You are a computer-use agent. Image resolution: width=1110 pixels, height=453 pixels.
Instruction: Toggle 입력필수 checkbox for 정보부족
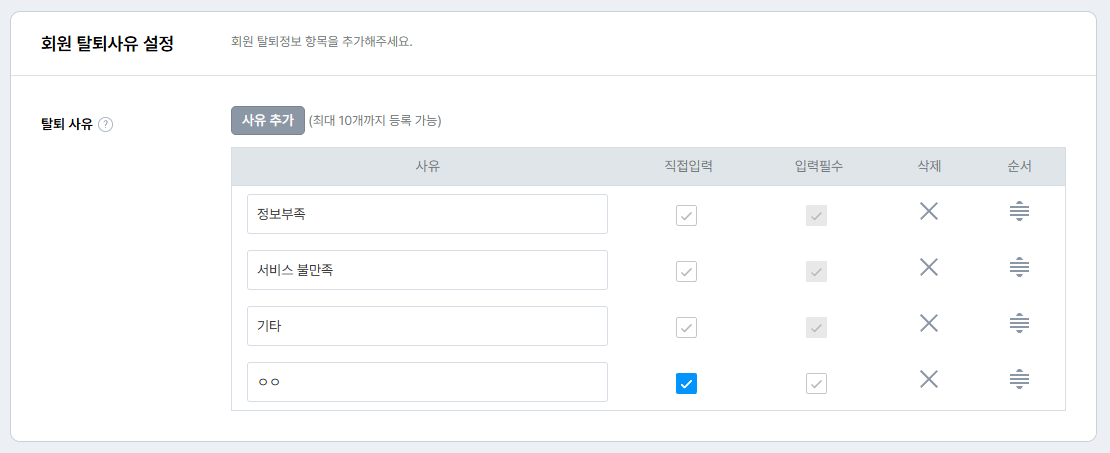pos(817,215)
